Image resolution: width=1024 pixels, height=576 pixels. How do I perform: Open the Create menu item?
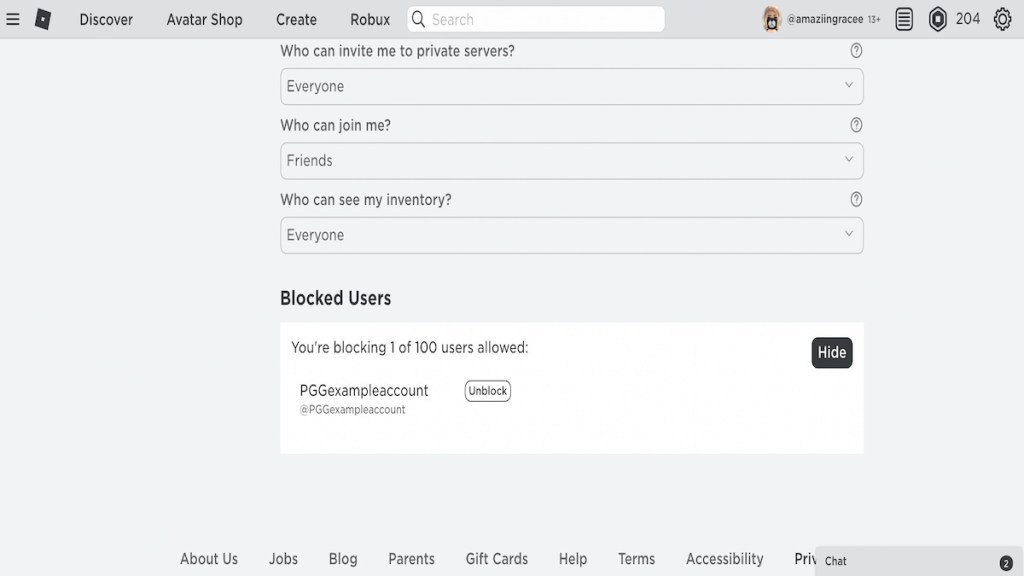[x=296, y=19]
